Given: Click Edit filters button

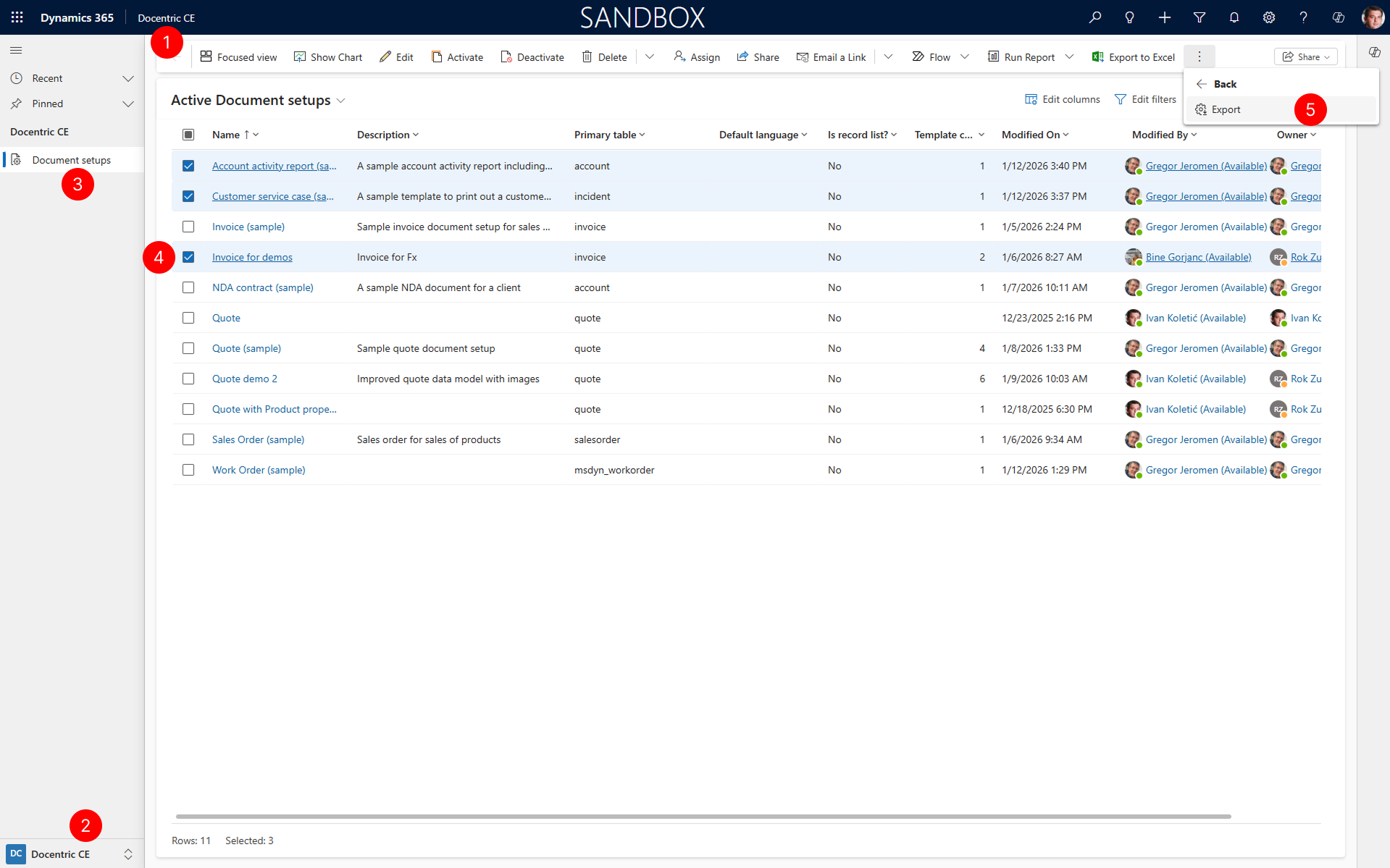Looking at the screenshot, I should [1145, 99].
